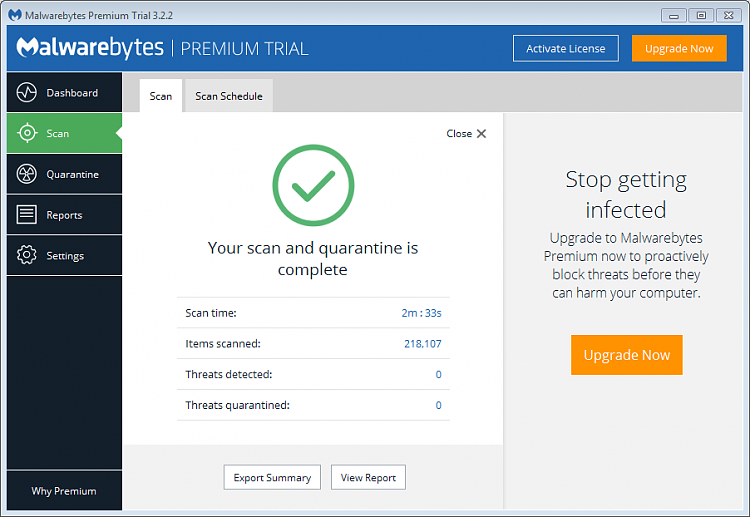Click the 'Threats detected:' label
The image size is (750, 517).
[229, 374]
